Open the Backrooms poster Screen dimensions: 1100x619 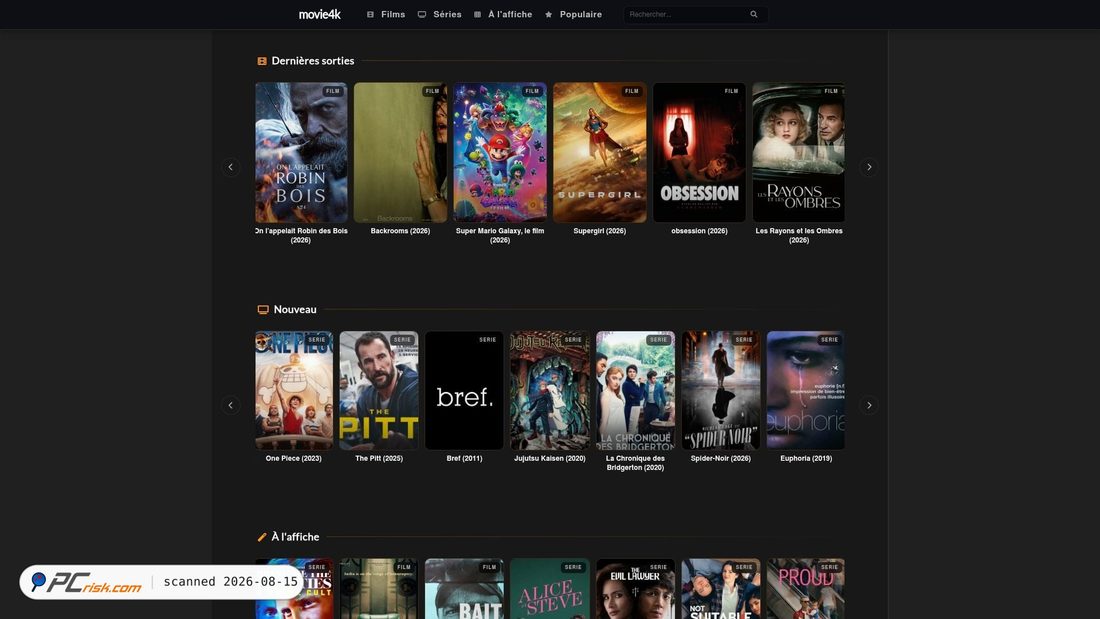pos(400,152)
